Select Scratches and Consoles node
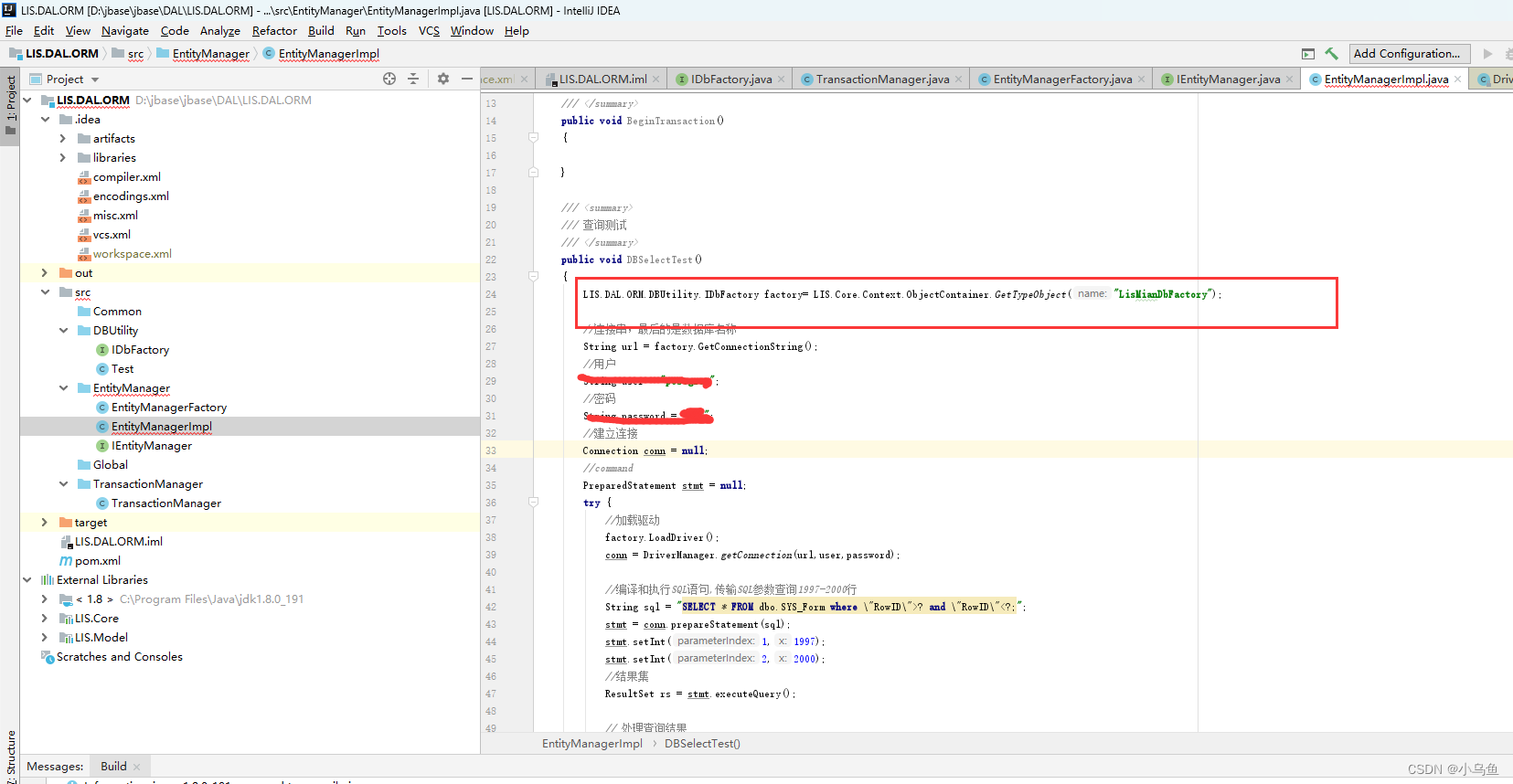 pos(120,657)
